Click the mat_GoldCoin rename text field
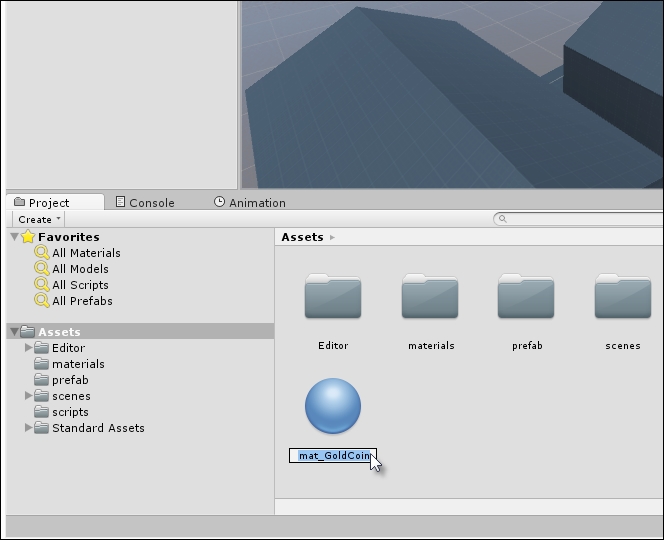Screen dimensions: 664x540 [333, 456]
